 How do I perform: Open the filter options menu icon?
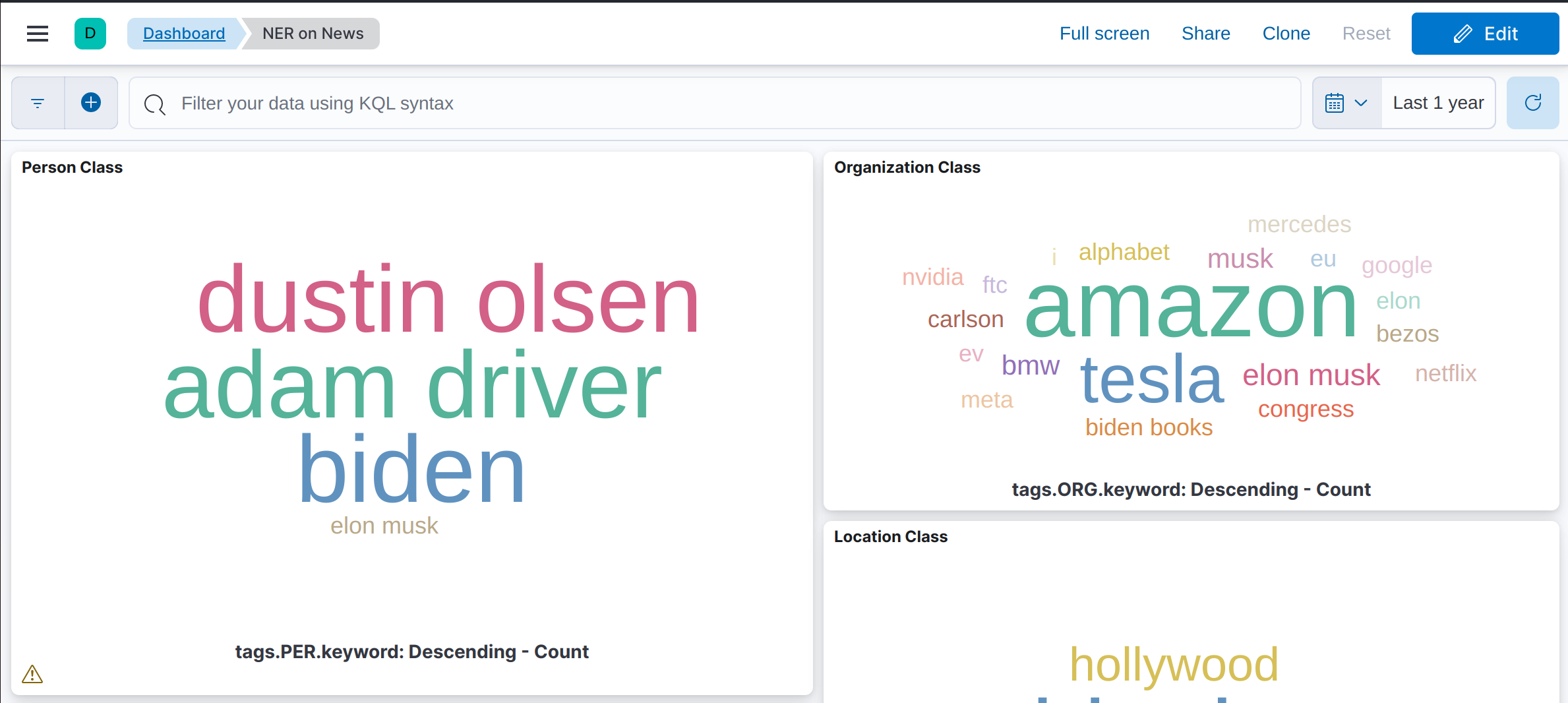38,103
